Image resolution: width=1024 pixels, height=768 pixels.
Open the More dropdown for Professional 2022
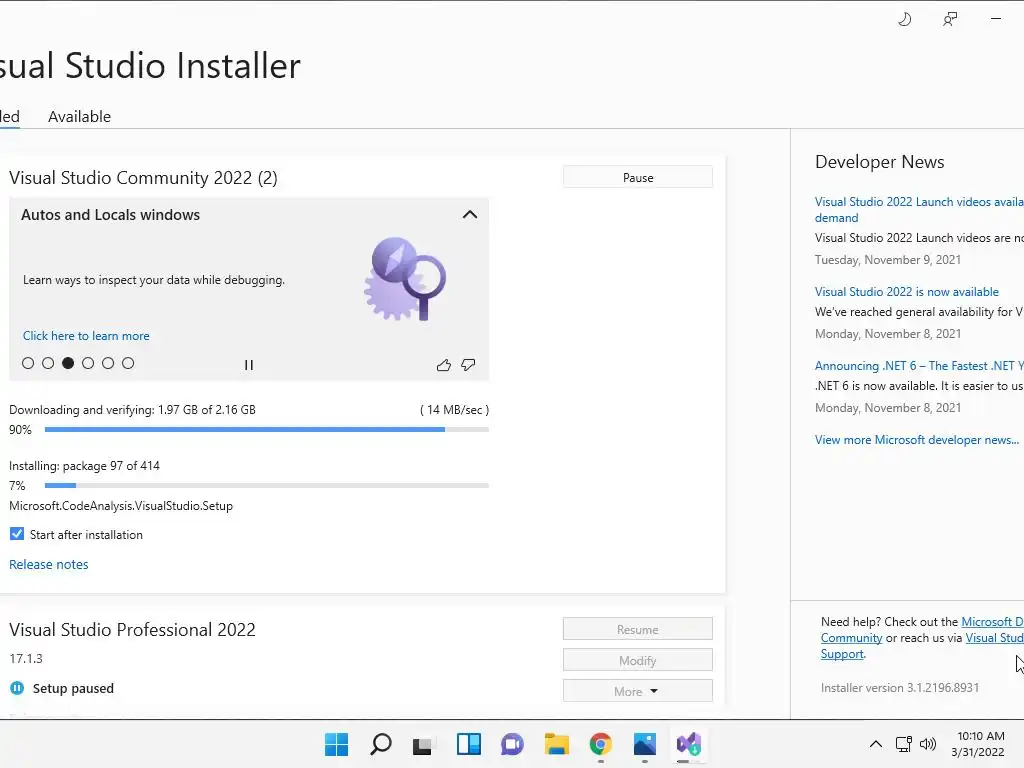[x=638, y=691]
